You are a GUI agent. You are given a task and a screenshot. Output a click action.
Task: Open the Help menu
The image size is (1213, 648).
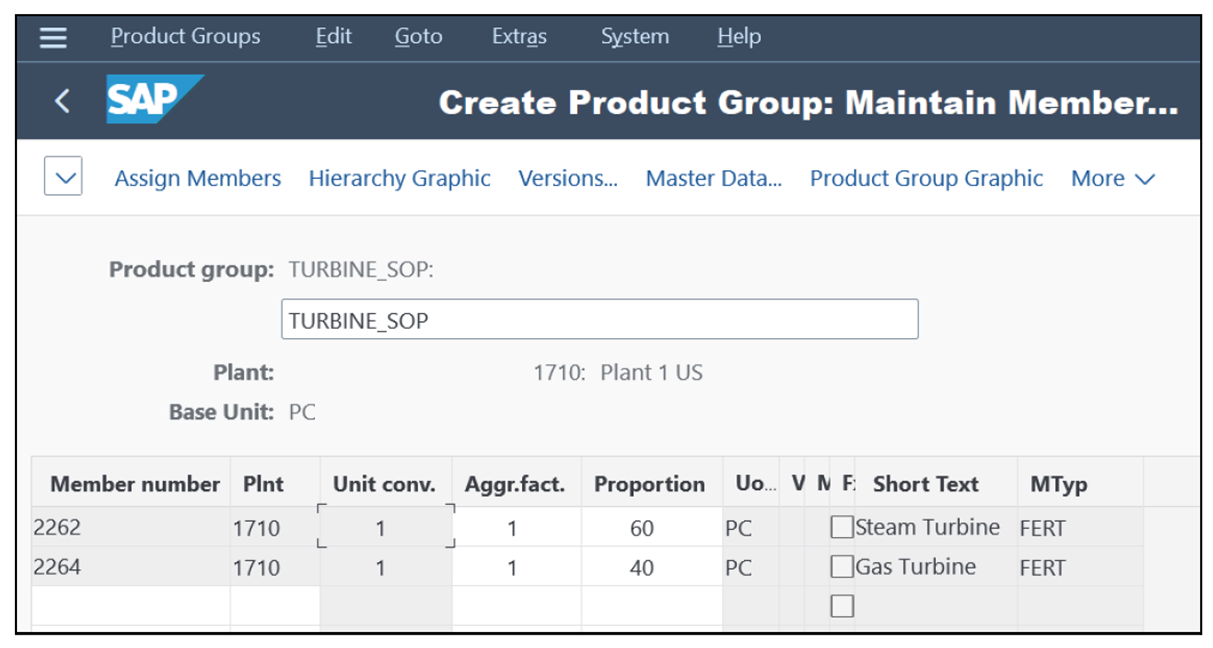(x=737, y=37)
